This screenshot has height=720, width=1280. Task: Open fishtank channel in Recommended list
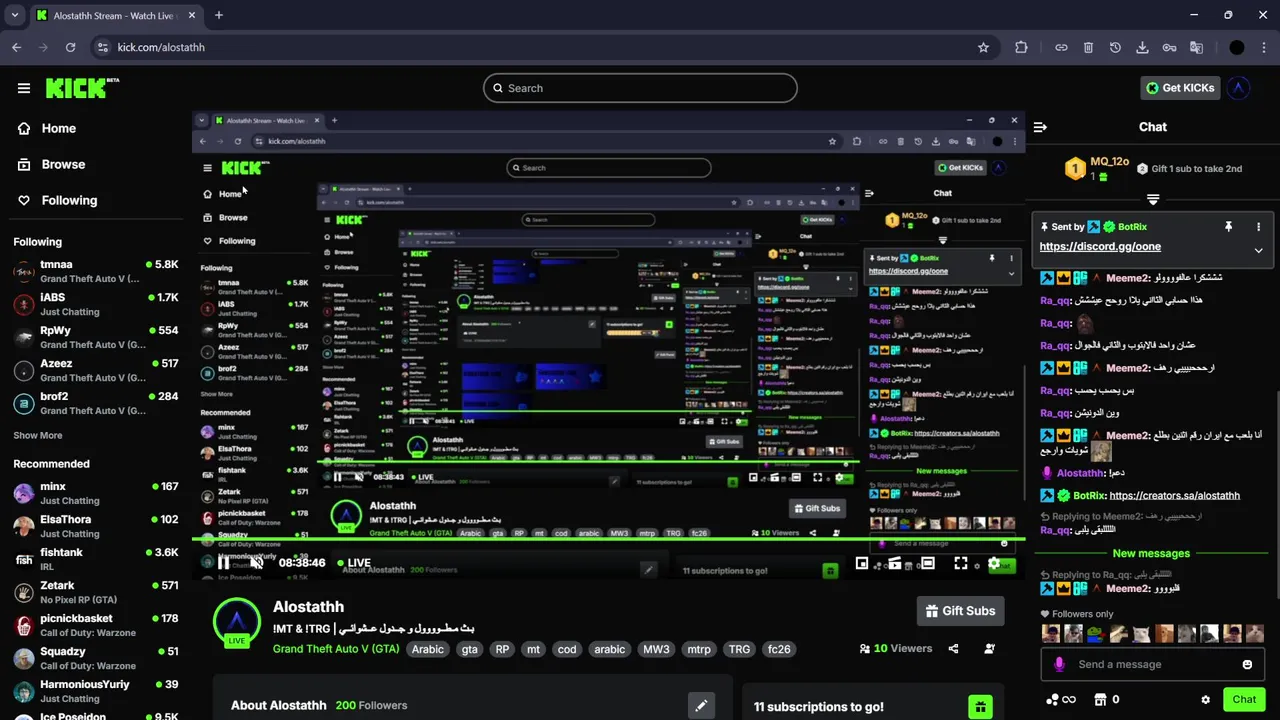click(96, 559)
